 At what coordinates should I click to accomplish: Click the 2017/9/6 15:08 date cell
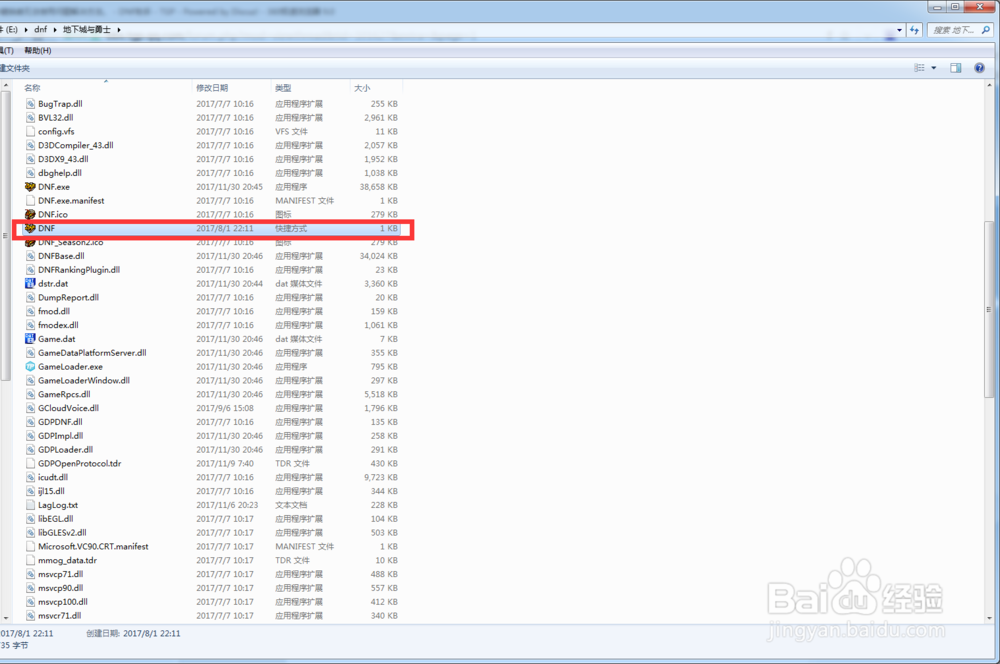coord(225,408)
